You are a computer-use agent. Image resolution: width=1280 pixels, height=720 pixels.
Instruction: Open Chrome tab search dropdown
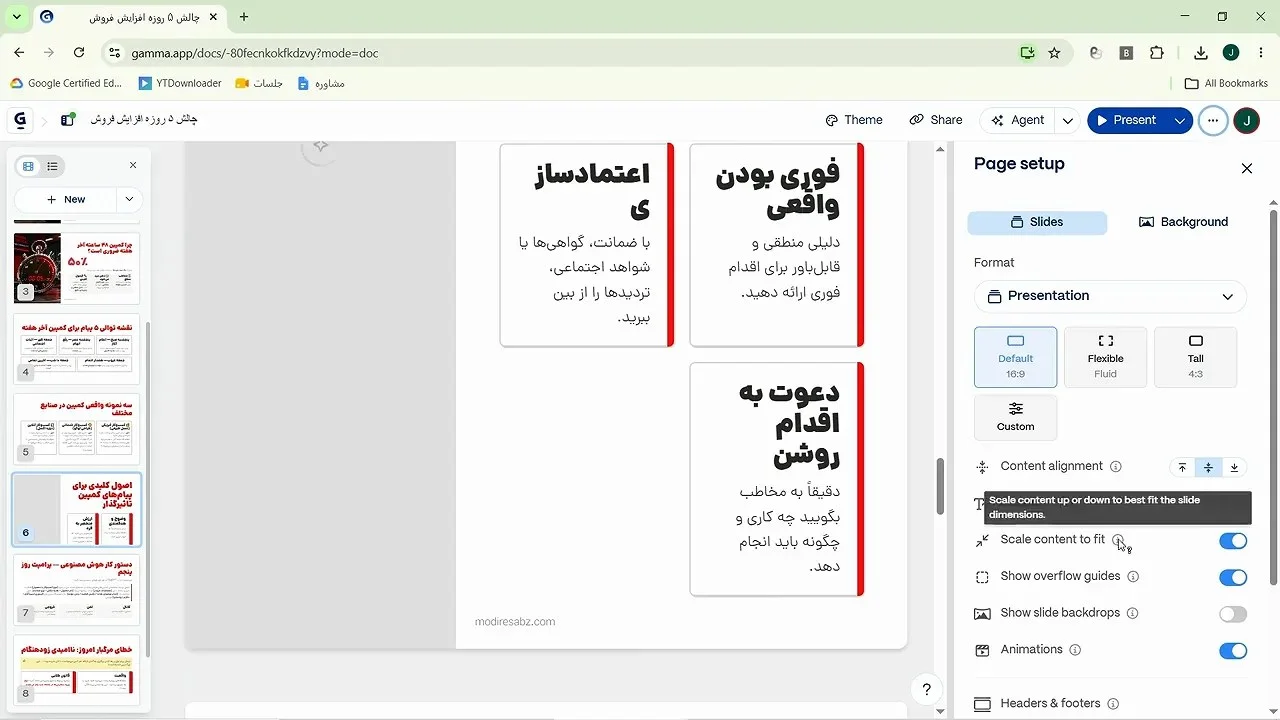17,17
